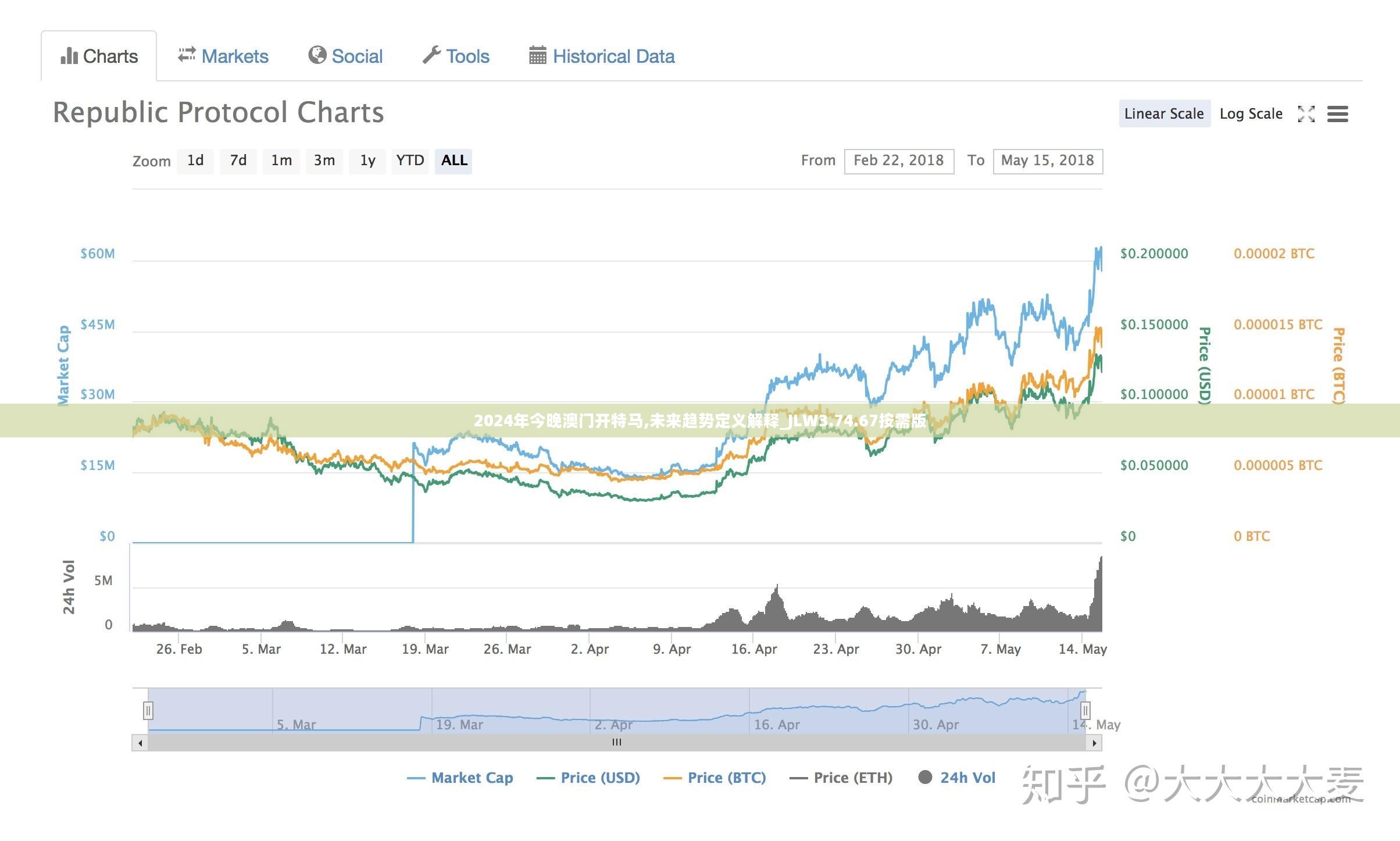
Task: Switch to Log Scale
Action: 1251,113
